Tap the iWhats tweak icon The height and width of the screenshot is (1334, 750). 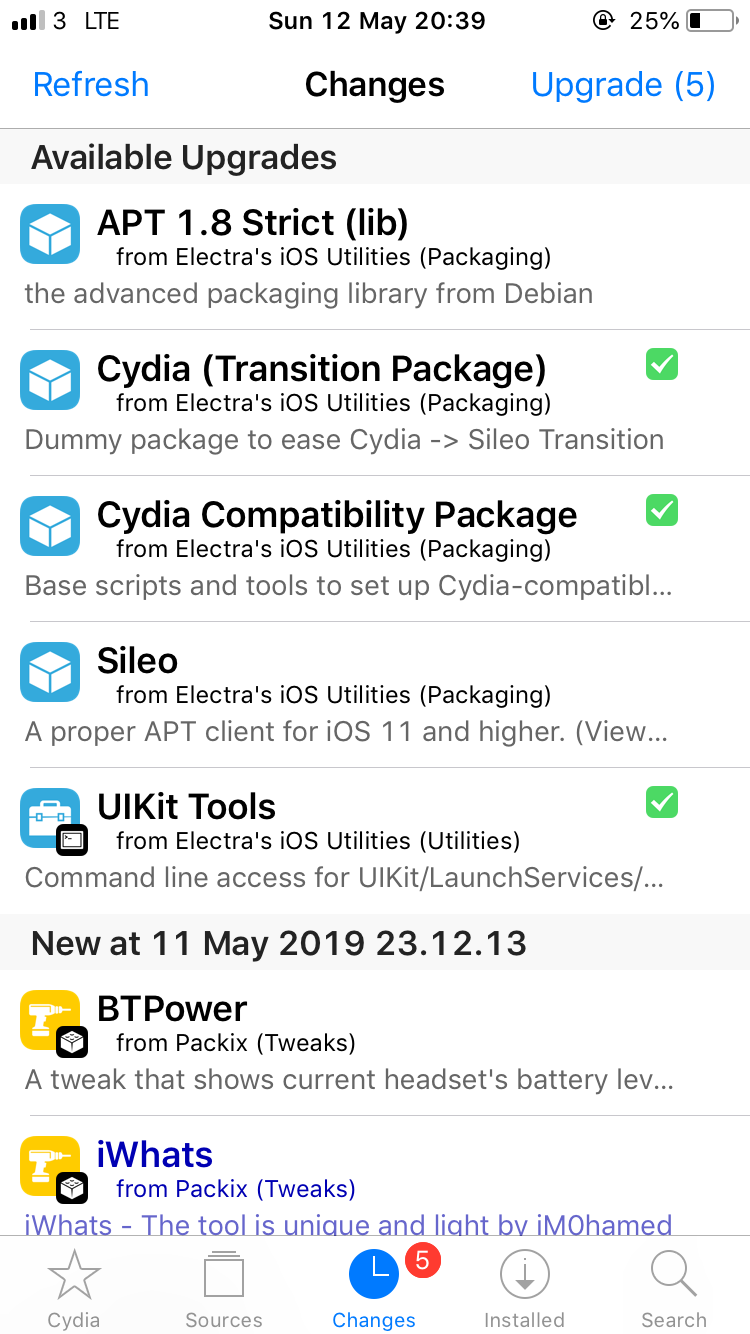tap(50, 1166)
